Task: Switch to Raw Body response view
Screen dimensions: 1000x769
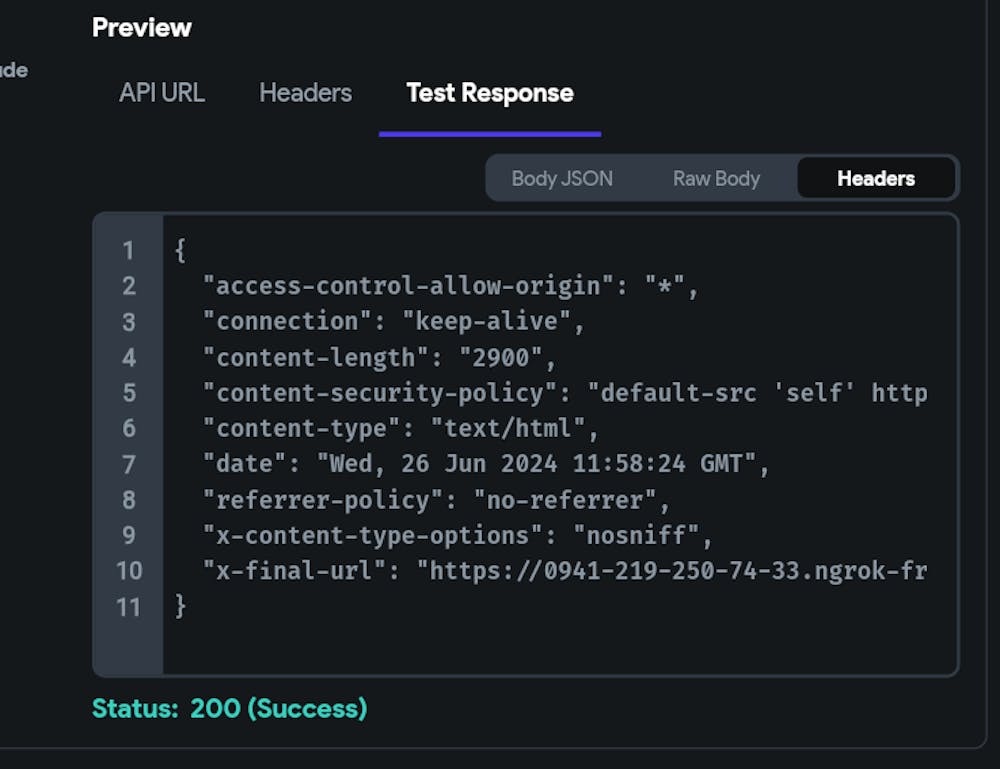Action: pos(716,179)
